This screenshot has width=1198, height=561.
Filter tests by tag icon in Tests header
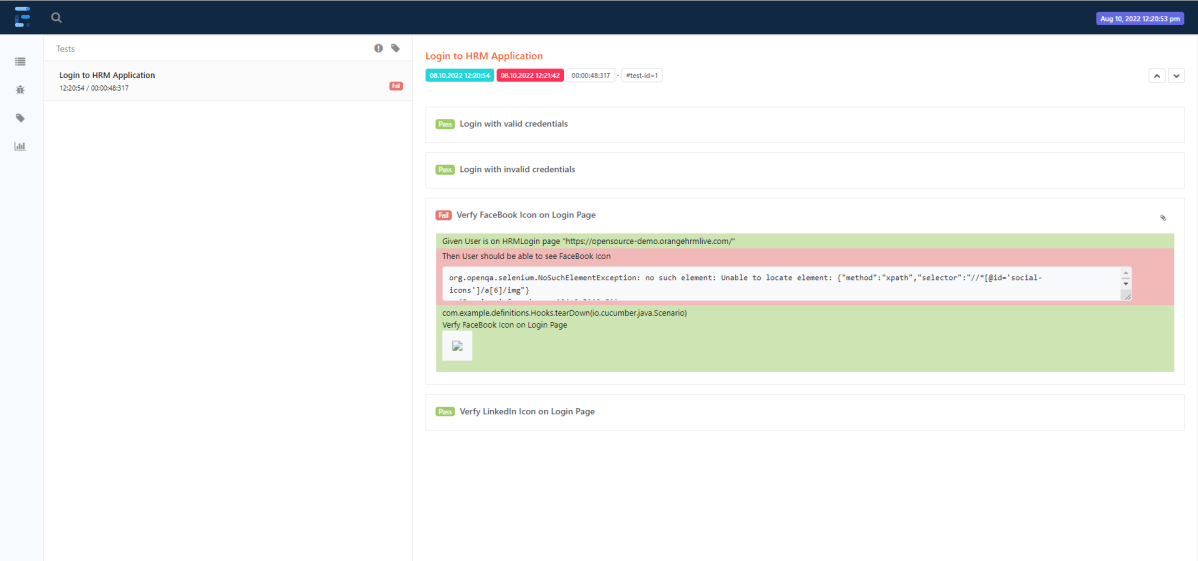395,48
